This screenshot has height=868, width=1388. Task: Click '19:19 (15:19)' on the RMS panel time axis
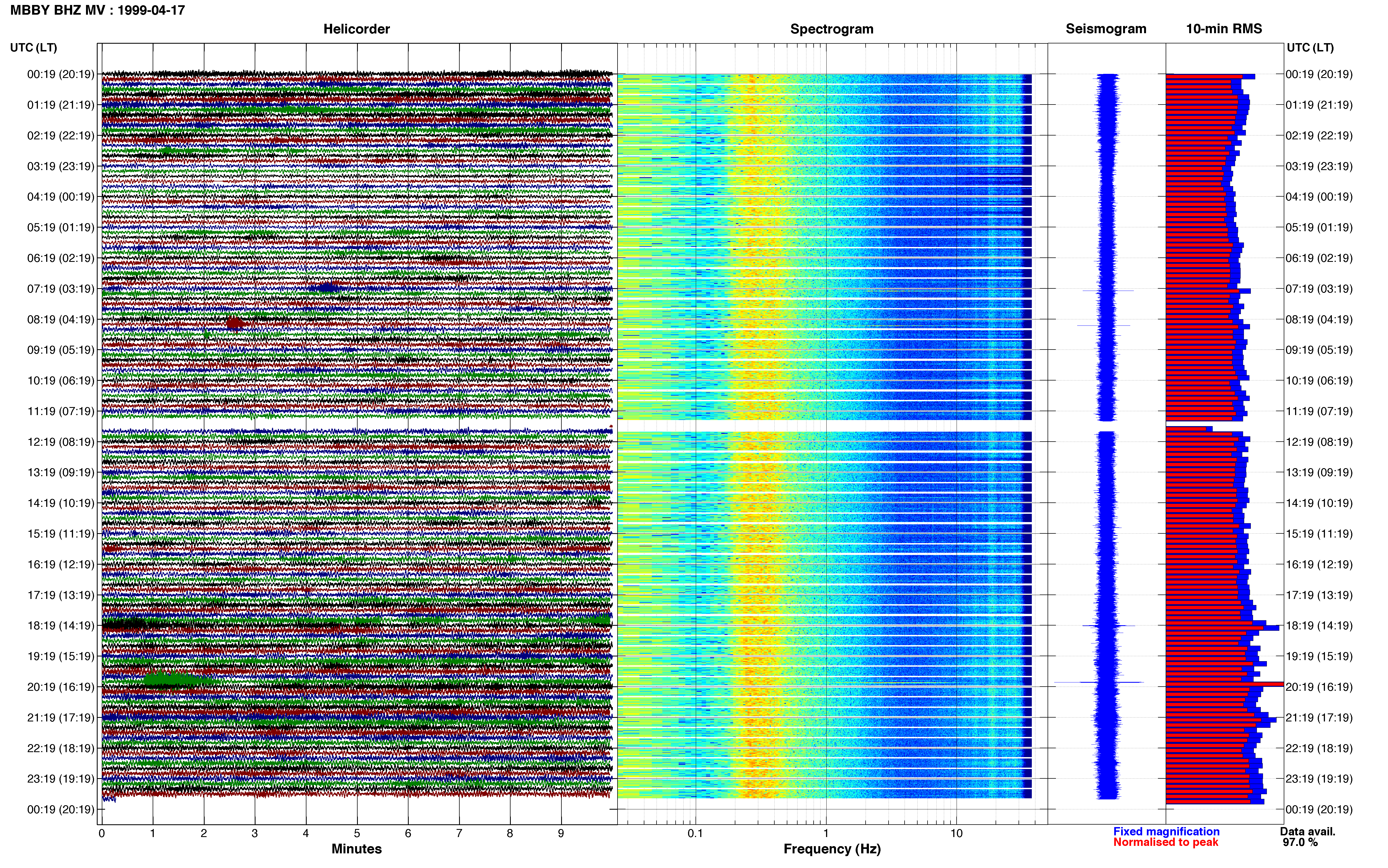click(1319, 656)
